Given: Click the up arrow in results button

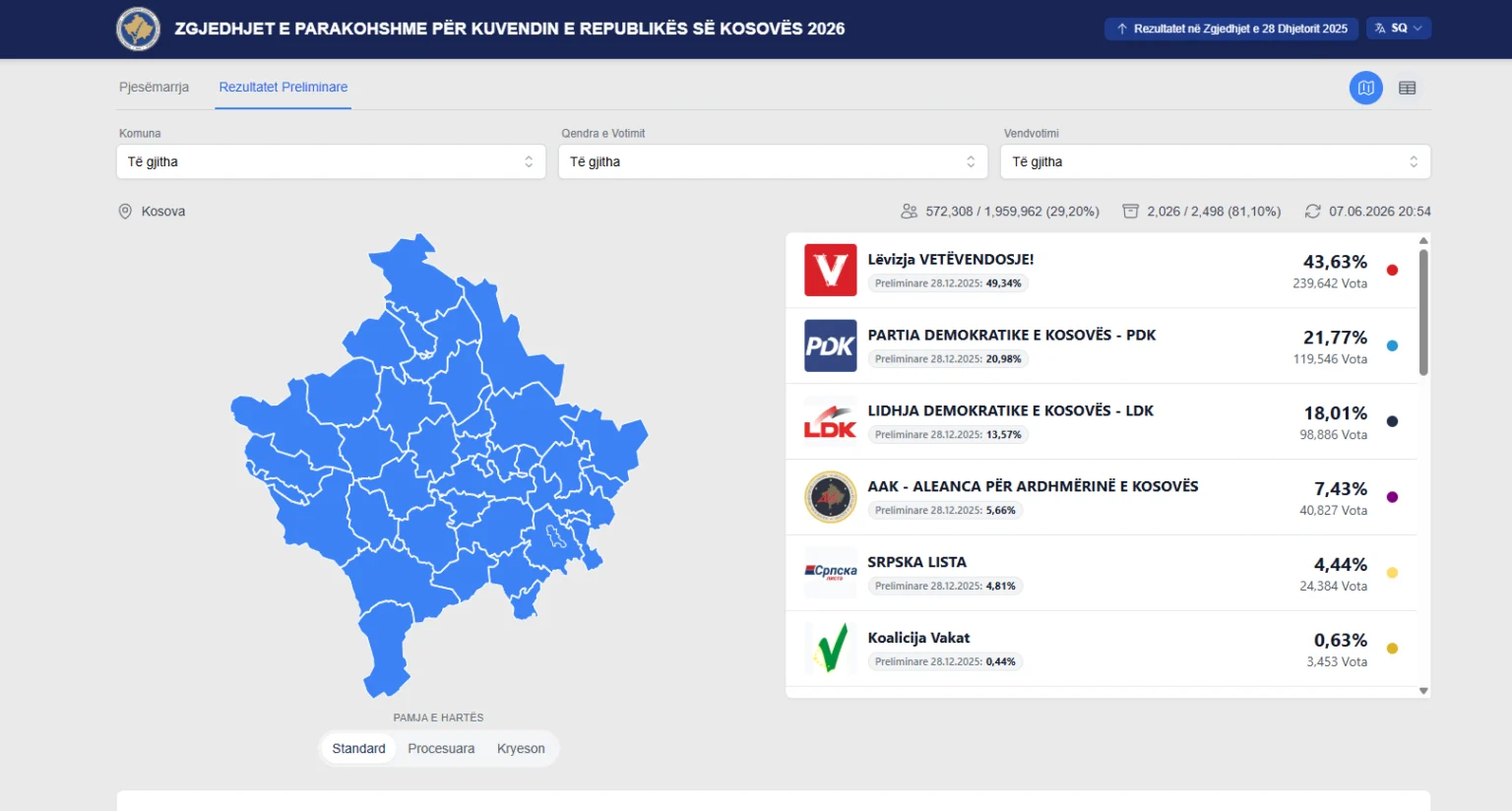Looking at the screenshot, I should click(x=1121, y=29).
